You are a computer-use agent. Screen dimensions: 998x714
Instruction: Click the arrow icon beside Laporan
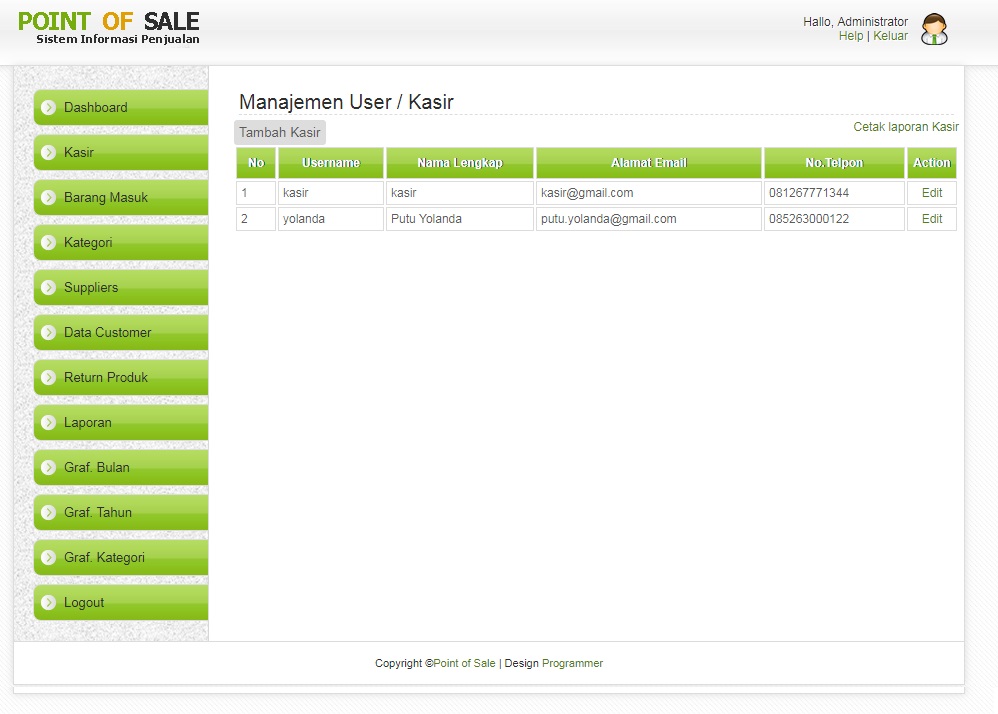pos(49,422)
